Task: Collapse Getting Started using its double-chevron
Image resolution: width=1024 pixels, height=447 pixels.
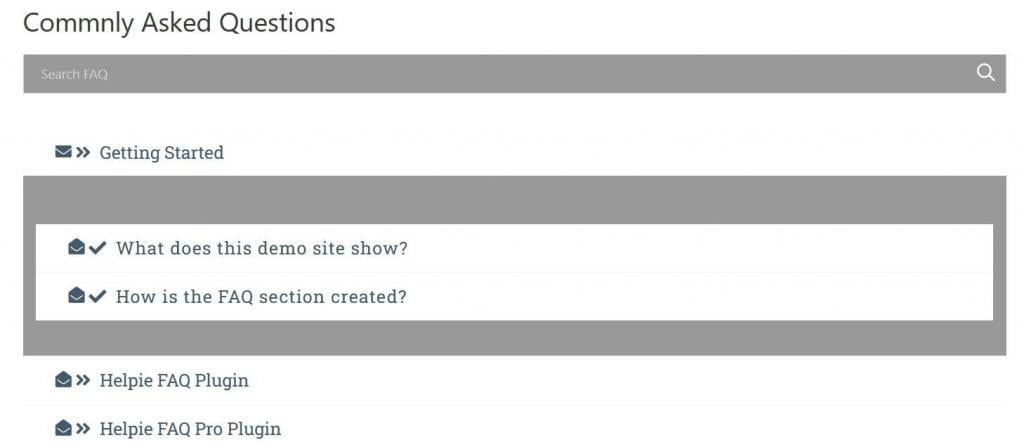Action: (x=83, y=153)
